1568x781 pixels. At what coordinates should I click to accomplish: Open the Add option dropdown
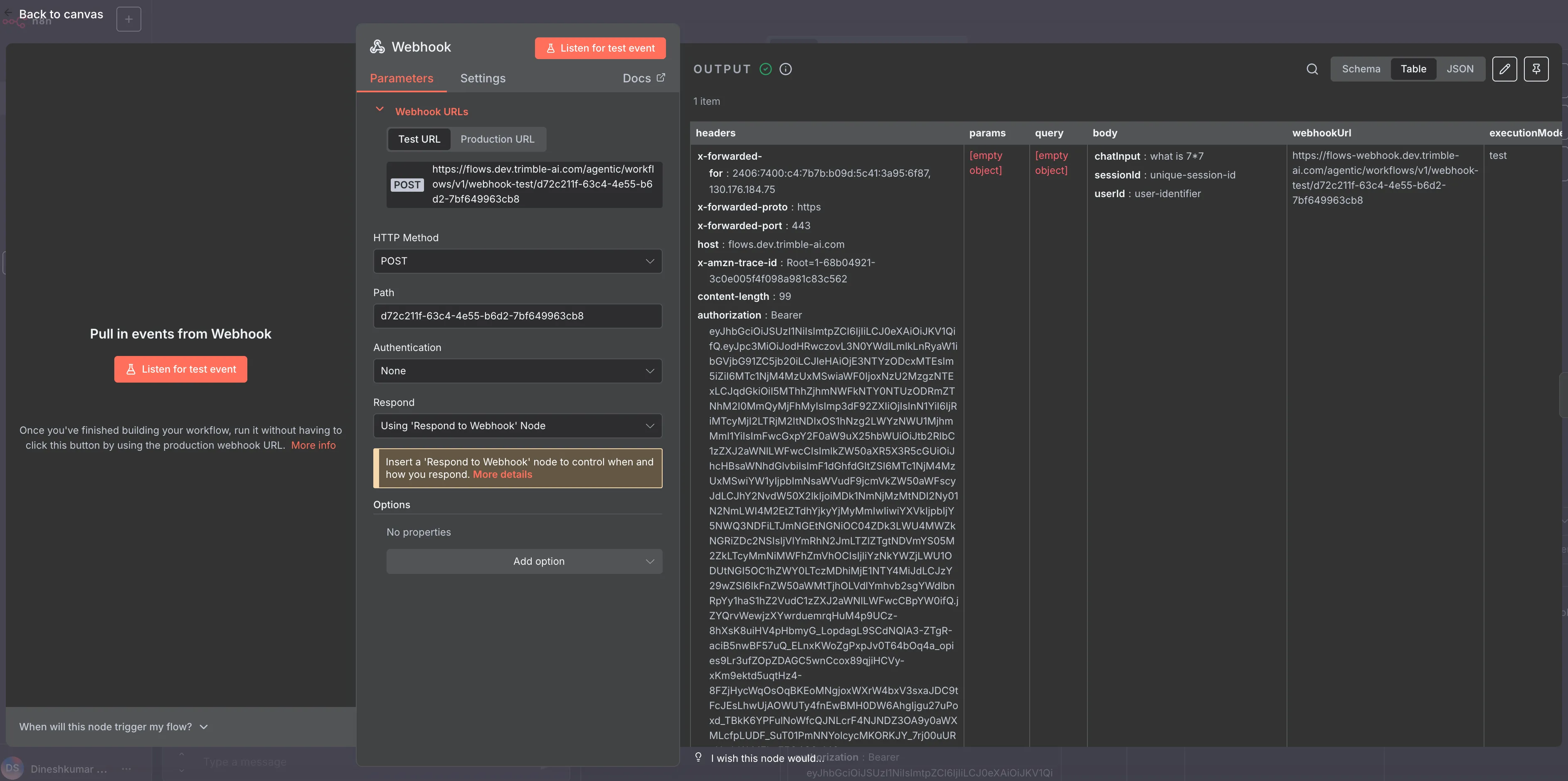[x=524, y=561]
